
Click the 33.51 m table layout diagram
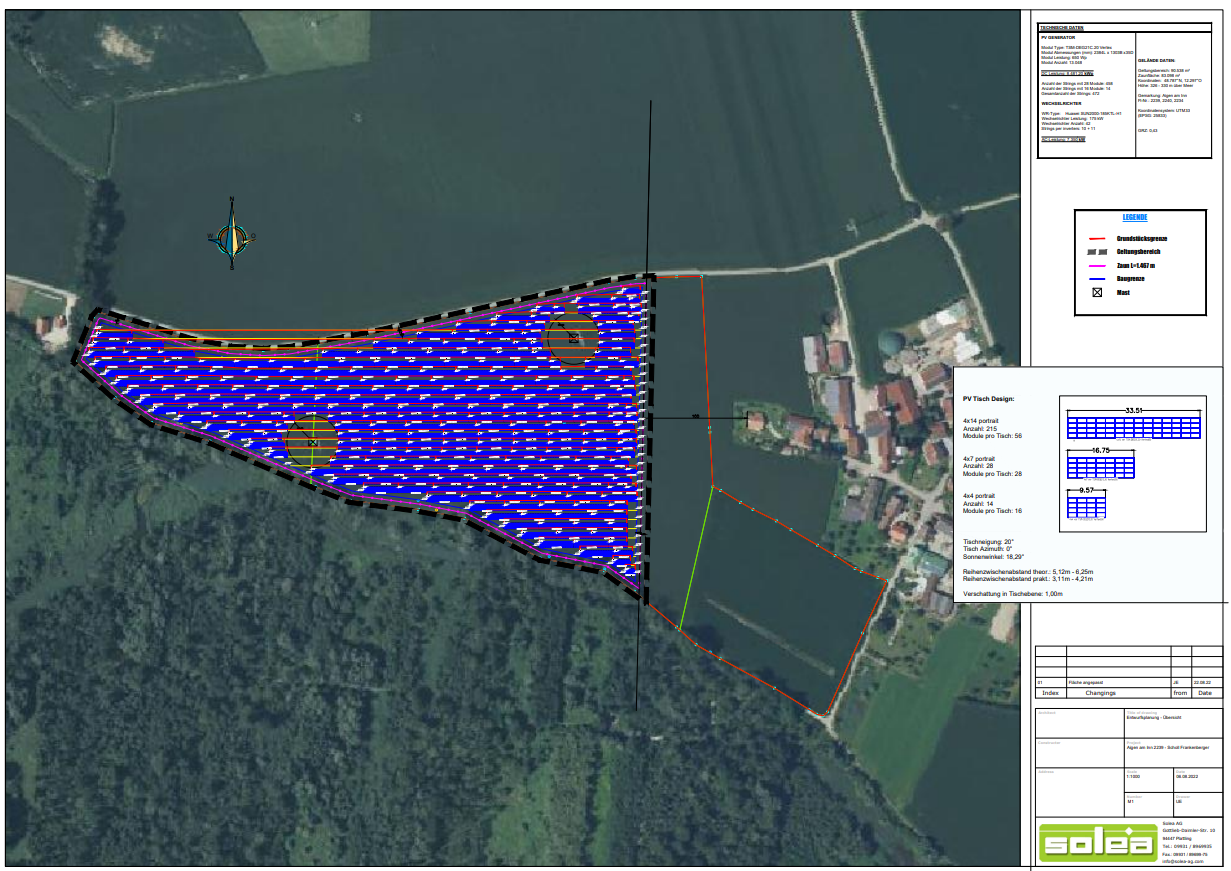pyautogui.click(x=1133, y=427)
